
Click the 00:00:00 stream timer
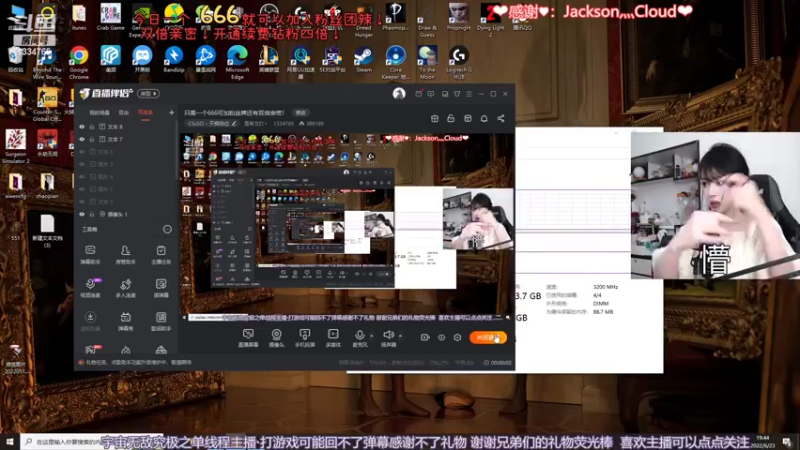pos(497,363)
